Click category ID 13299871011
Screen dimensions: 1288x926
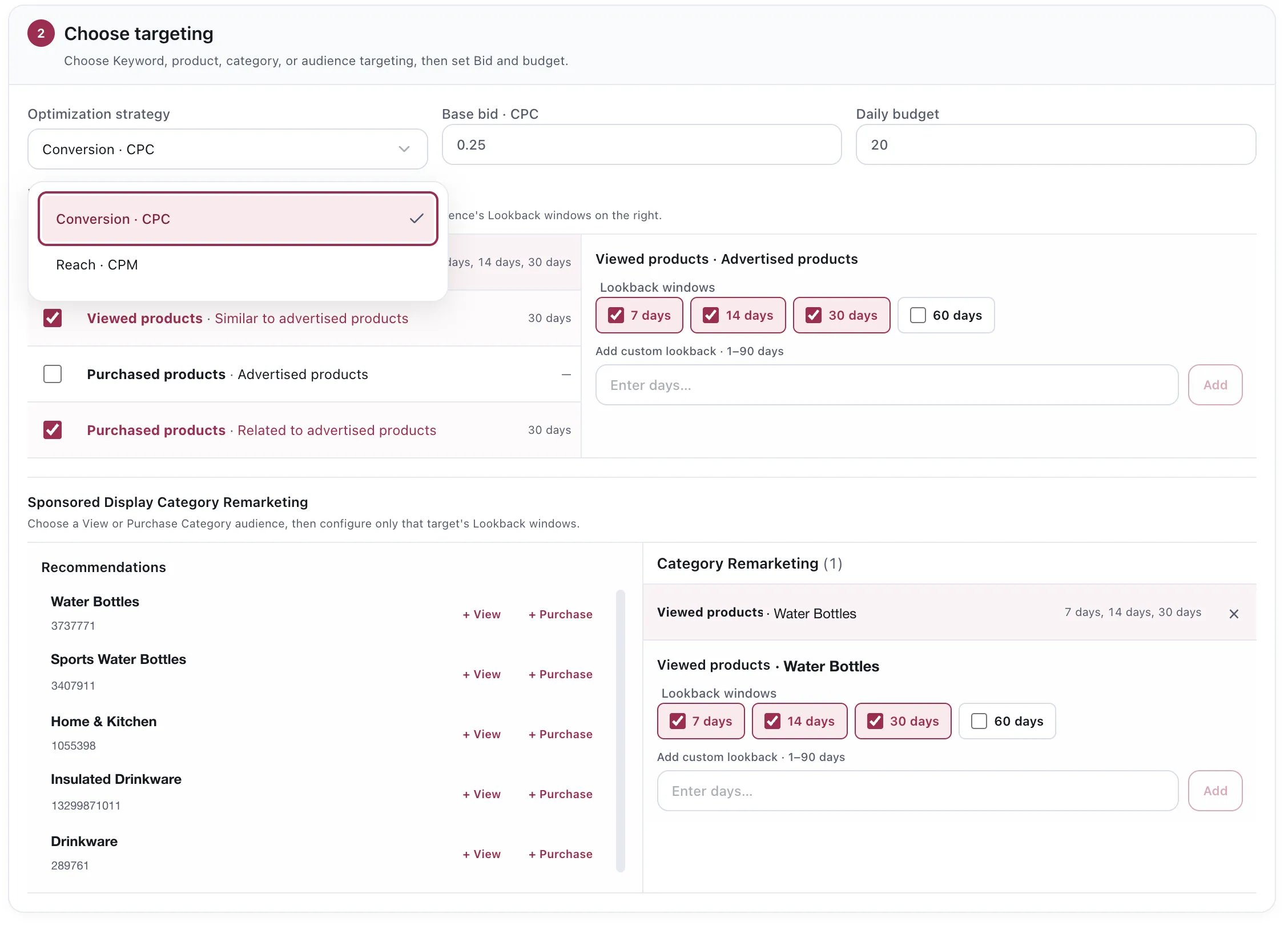click(86, 806)
